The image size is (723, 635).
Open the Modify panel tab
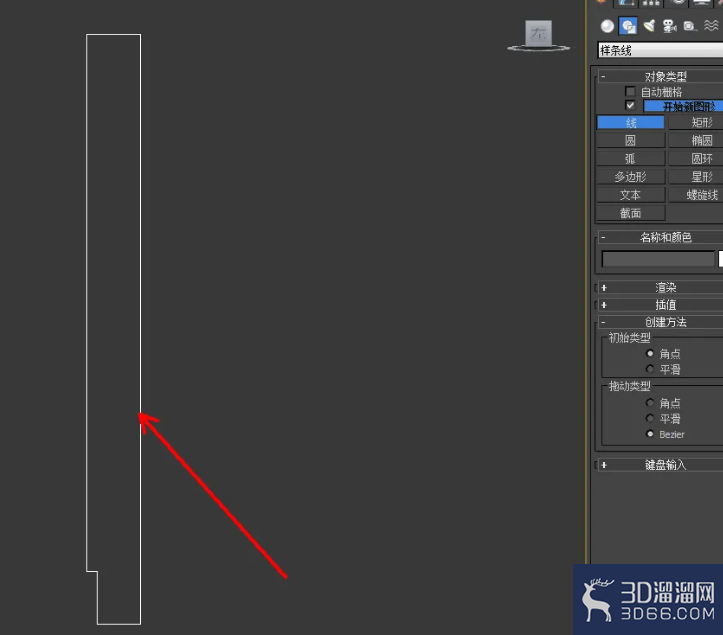coord(626,3)
